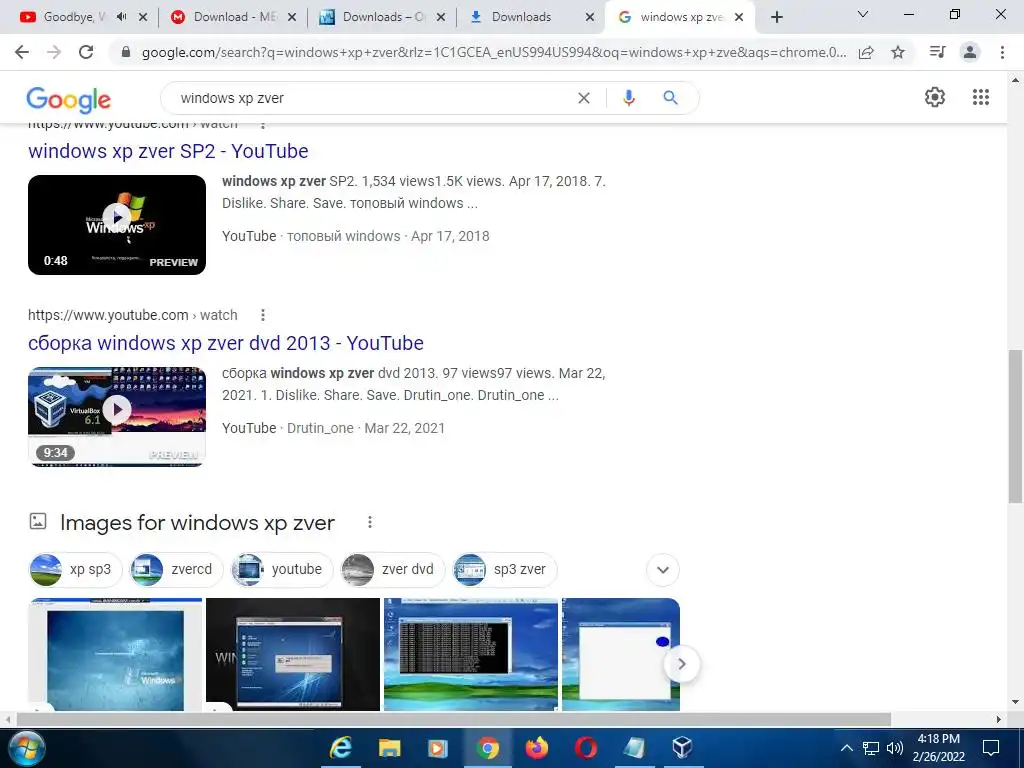
Task: Click the search box containing windows xp zver
Action: [372, 98]
